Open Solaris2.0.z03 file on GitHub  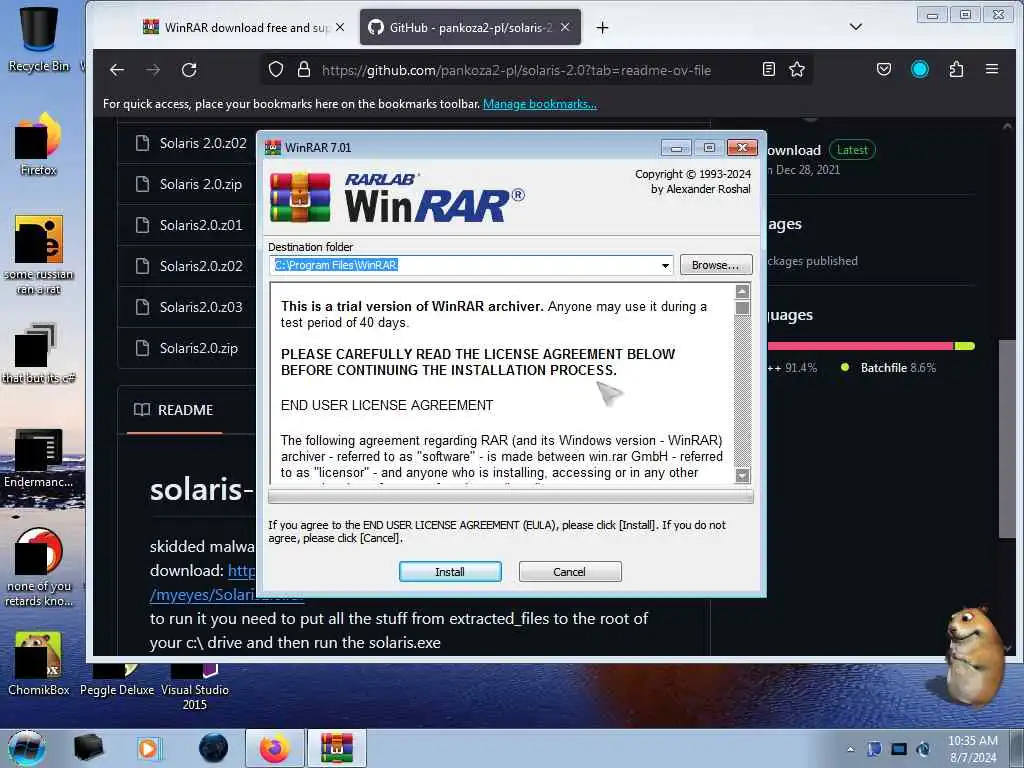pyautogui.click(x=201, y=307)
